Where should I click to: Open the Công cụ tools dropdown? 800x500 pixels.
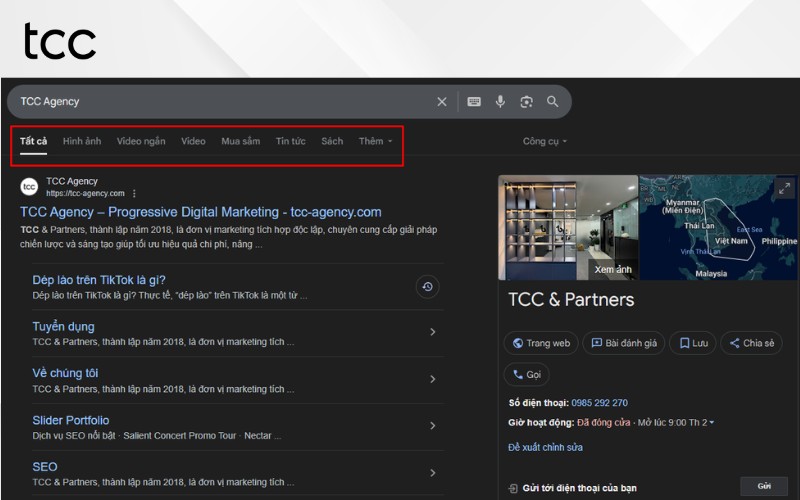(544, 141)
